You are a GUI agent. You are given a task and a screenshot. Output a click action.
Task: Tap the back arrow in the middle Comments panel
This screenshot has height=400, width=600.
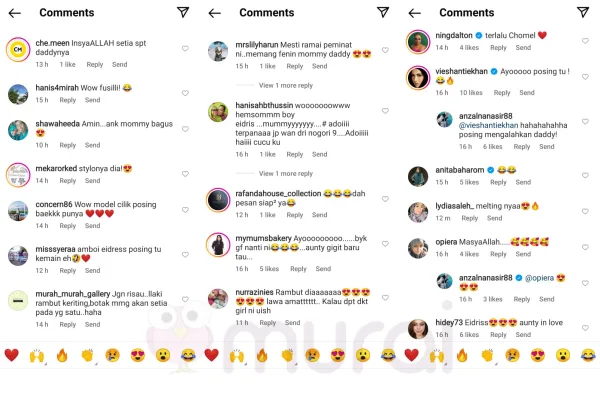tap(215, 13)
